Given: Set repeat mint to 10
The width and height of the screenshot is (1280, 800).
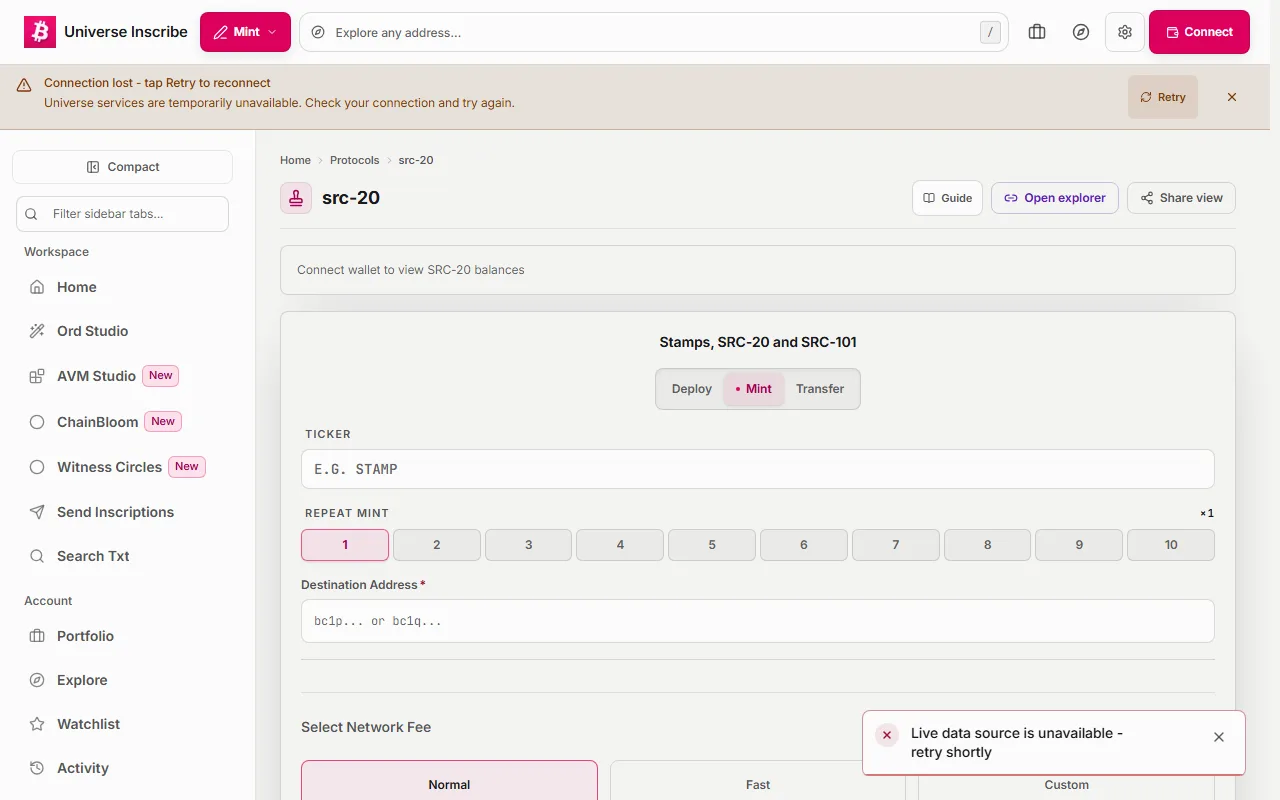Looking at the screenshot, I should (1171, 545).
